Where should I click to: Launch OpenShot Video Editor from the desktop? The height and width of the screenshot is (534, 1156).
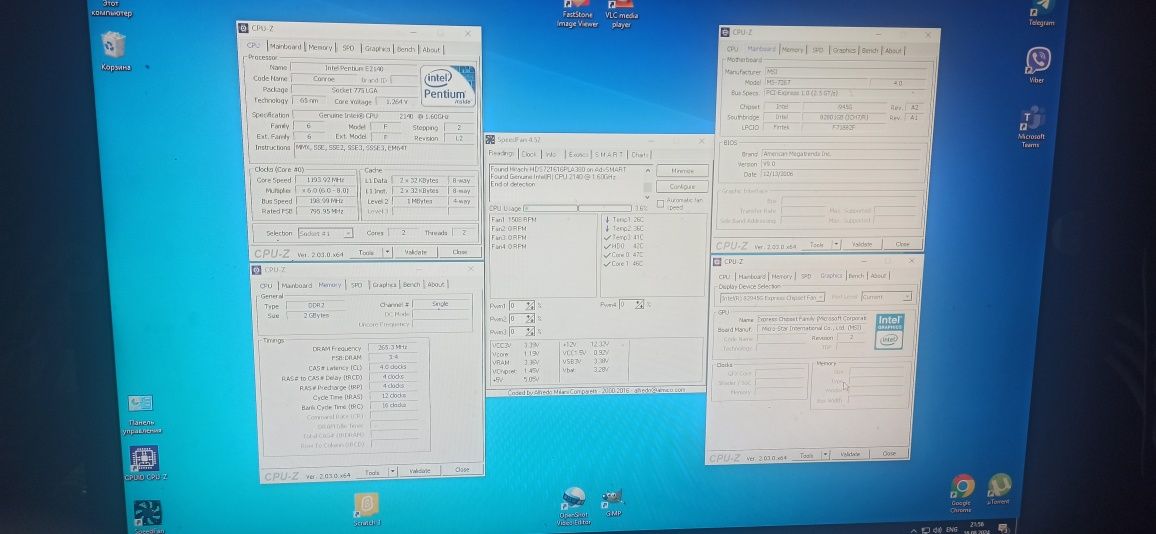573,507
